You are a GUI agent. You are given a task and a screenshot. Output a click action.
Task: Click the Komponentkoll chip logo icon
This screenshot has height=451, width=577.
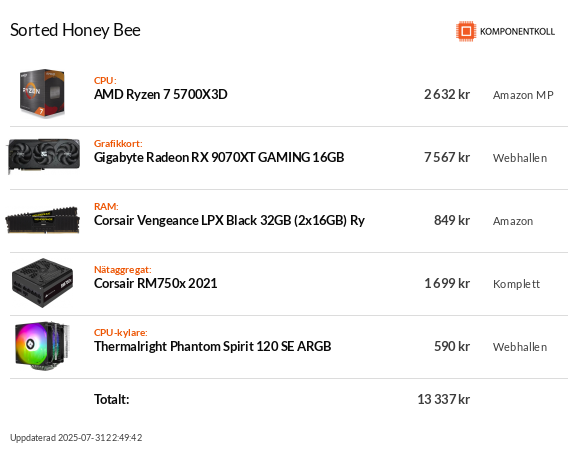pos(466,31)
